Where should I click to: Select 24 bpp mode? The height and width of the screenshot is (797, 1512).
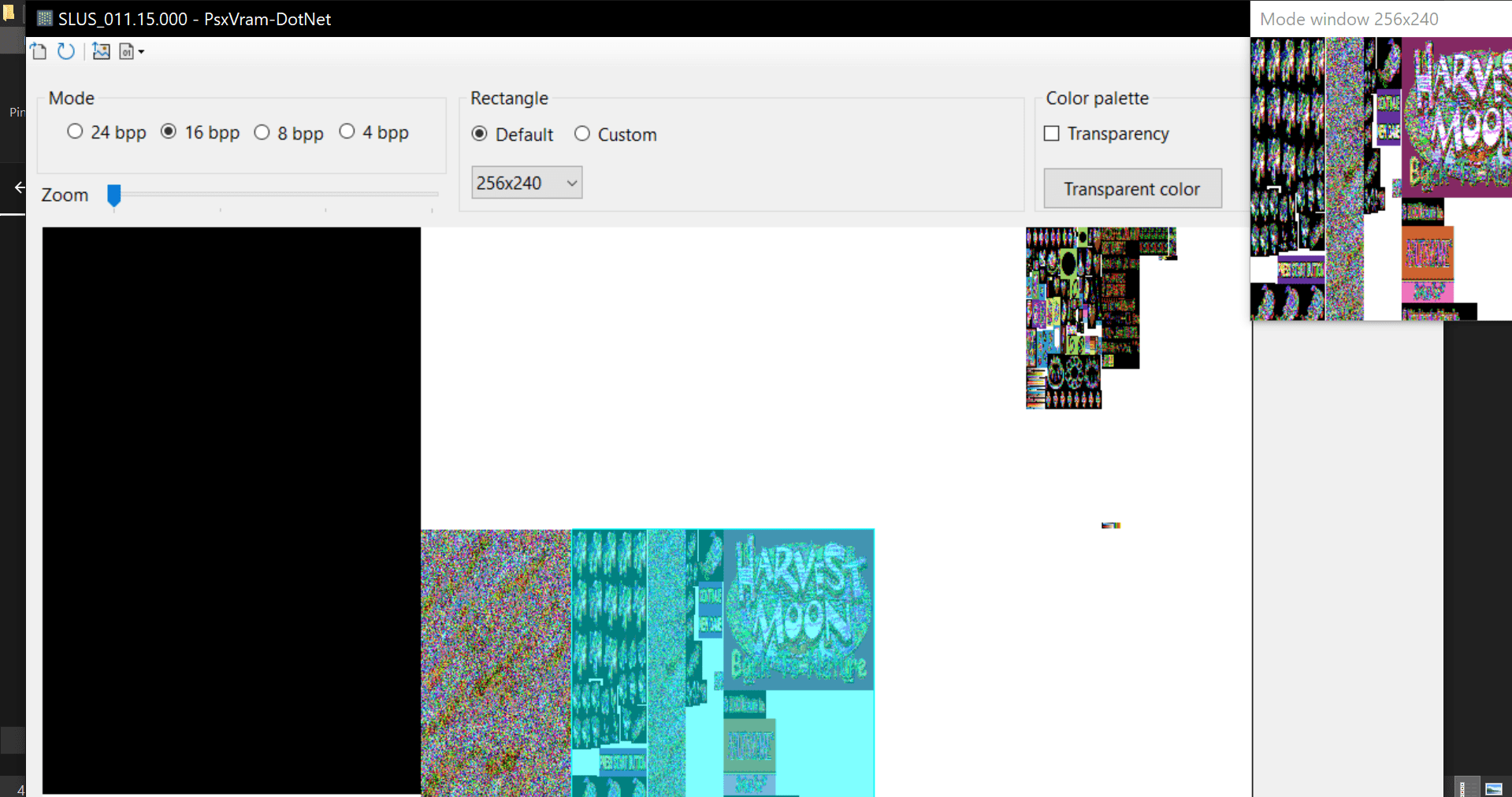pyautogui.click(x=107, y=132)
